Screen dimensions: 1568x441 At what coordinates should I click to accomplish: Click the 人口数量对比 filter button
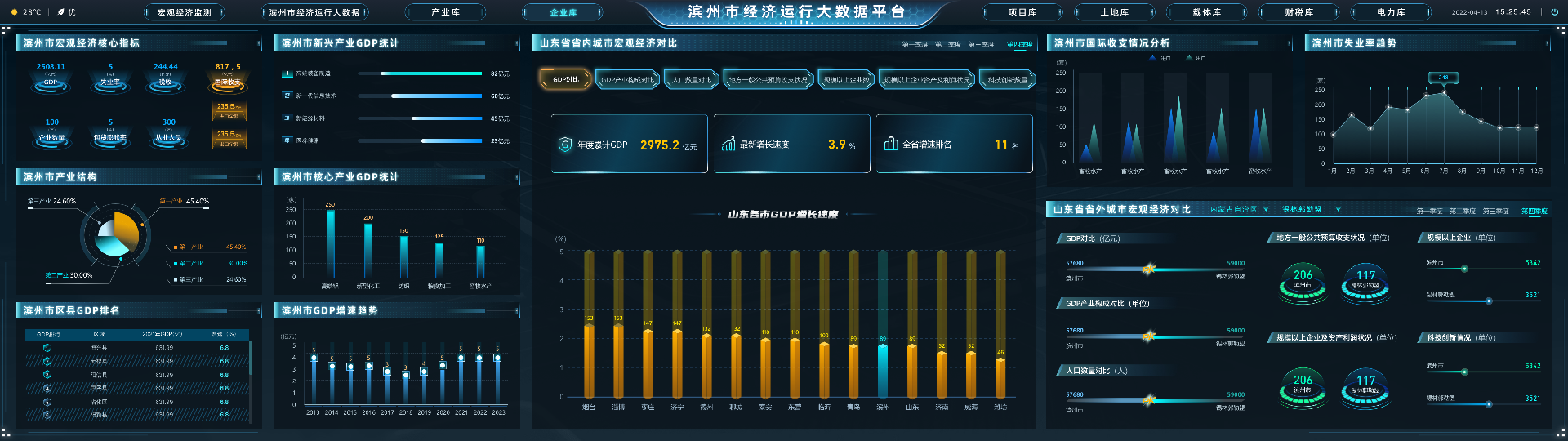coord(692,79)
